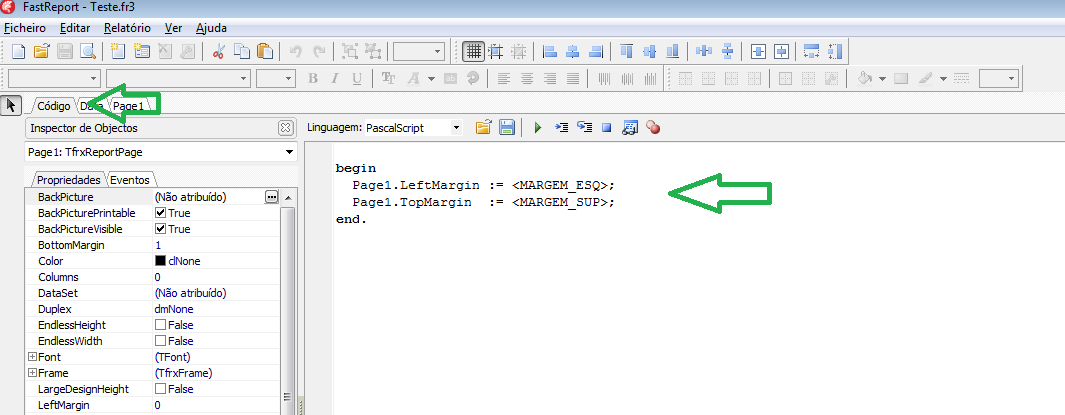
Task: Open the Editar menu
Action: [75, 29]
